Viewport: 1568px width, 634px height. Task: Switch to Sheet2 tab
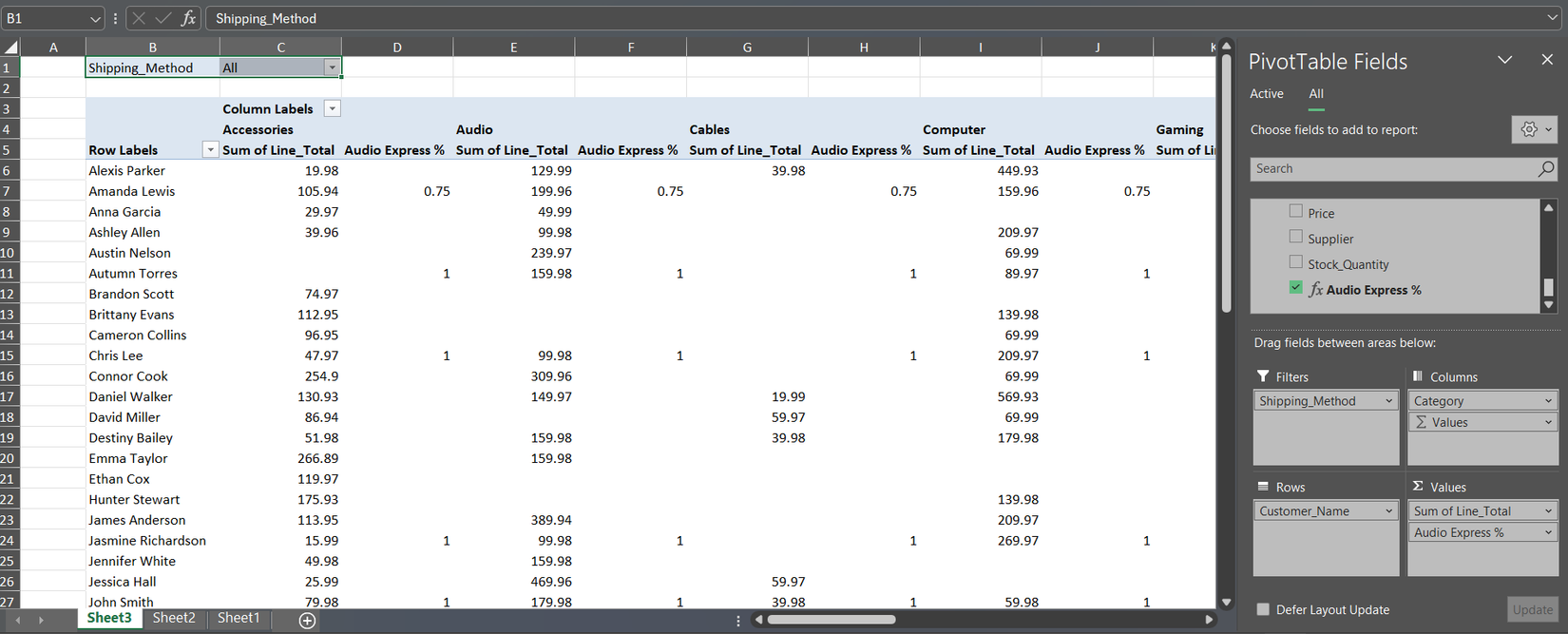click(174, 618)
